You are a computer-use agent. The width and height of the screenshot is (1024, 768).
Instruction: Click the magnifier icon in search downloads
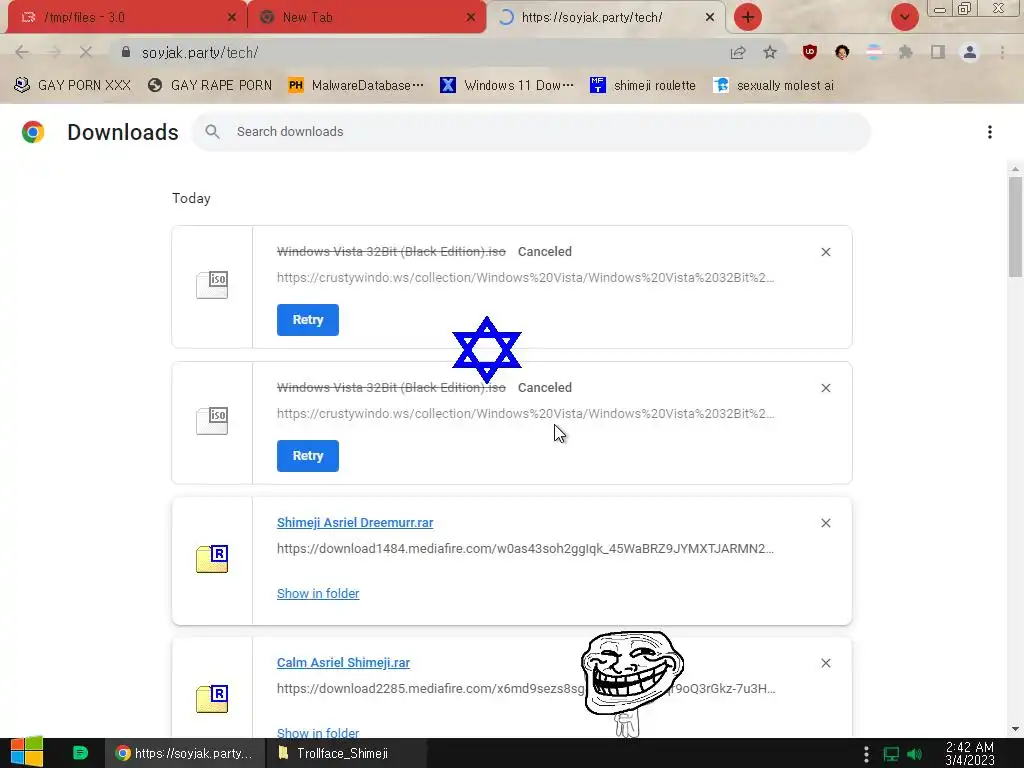tap(212, 132)
